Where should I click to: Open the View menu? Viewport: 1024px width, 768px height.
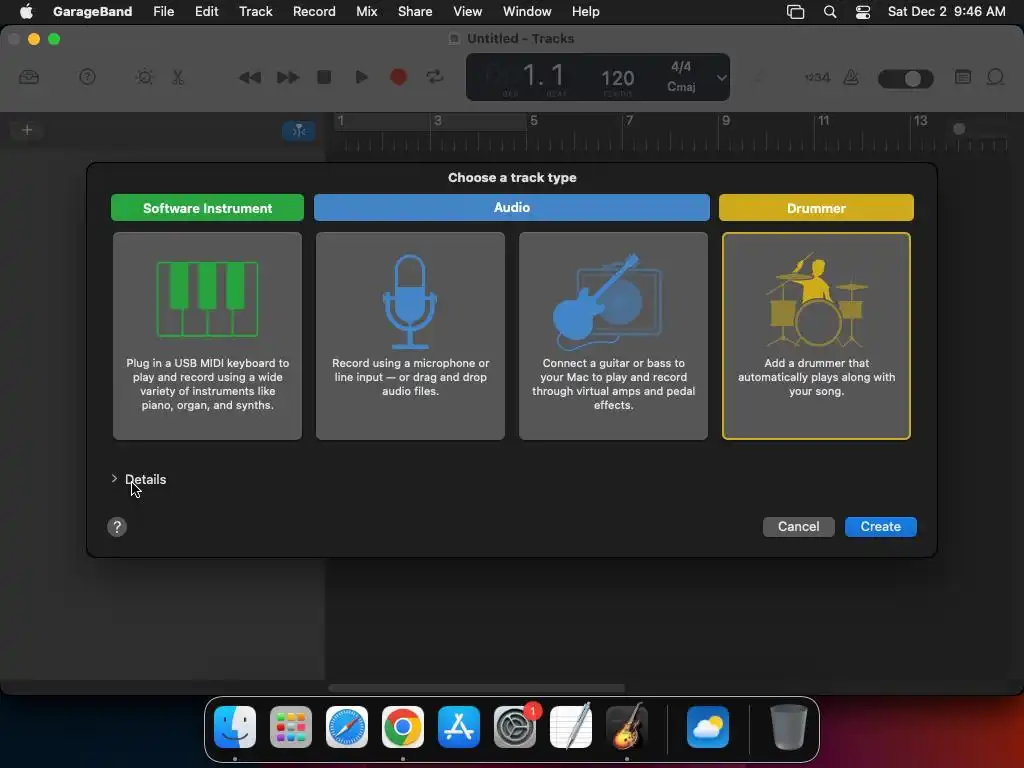(468, 11)
